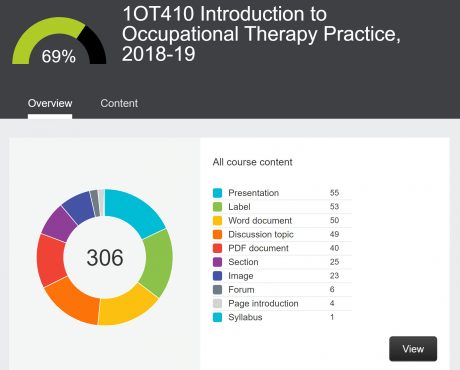The height and width of the screenshot is (370, 460).
Task: Switch to the Content tab
Action: tap(119, 103)
